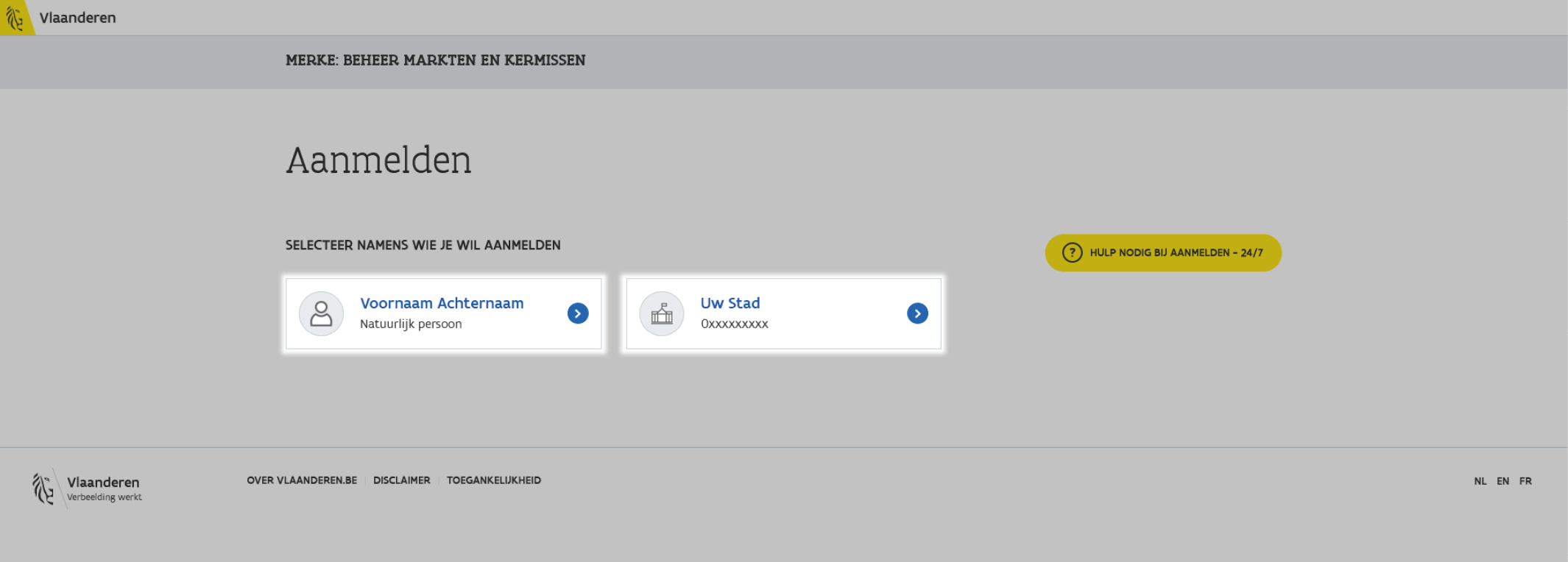Open Hulp nodig bij aanmelden 24/7 help
The width and height of the screenshot is (1568, 562).
pos(1176,253)
